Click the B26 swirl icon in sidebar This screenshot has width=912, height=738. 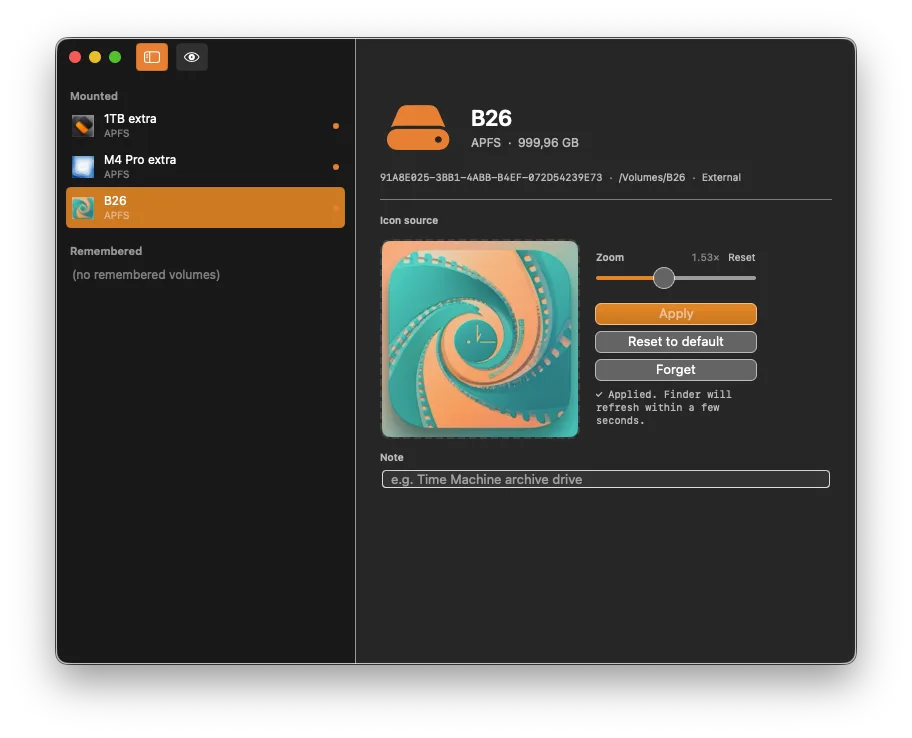83,208
